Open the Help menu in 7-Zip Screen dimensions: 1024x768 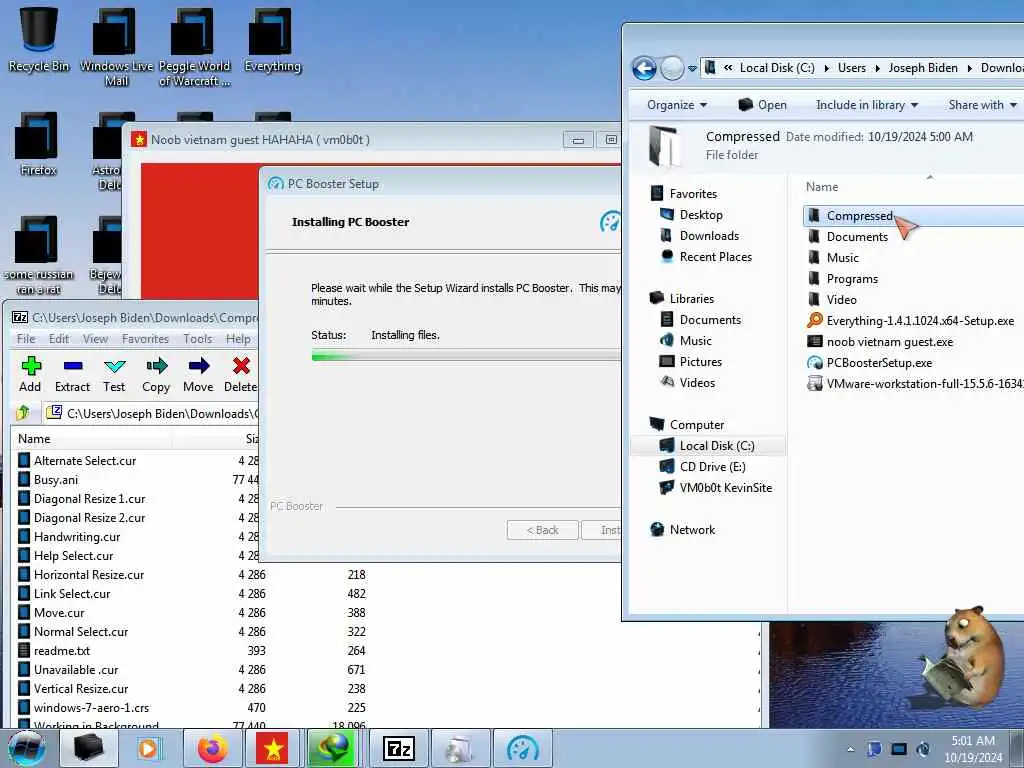(238, 339)
